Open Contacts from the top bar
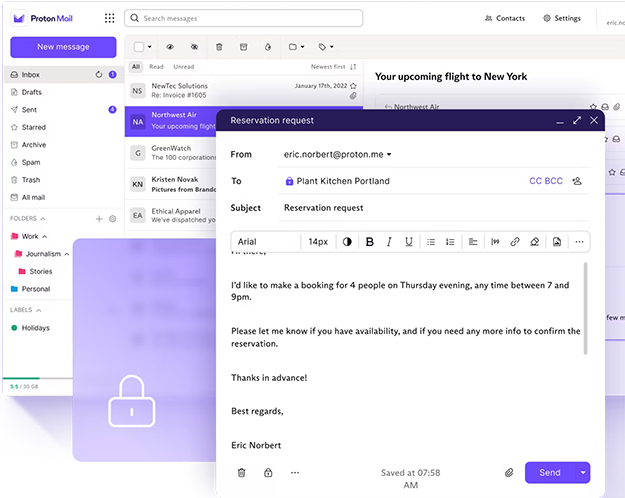Image resolution: width=625 pixels, height=498 pixels. point(505,18)
